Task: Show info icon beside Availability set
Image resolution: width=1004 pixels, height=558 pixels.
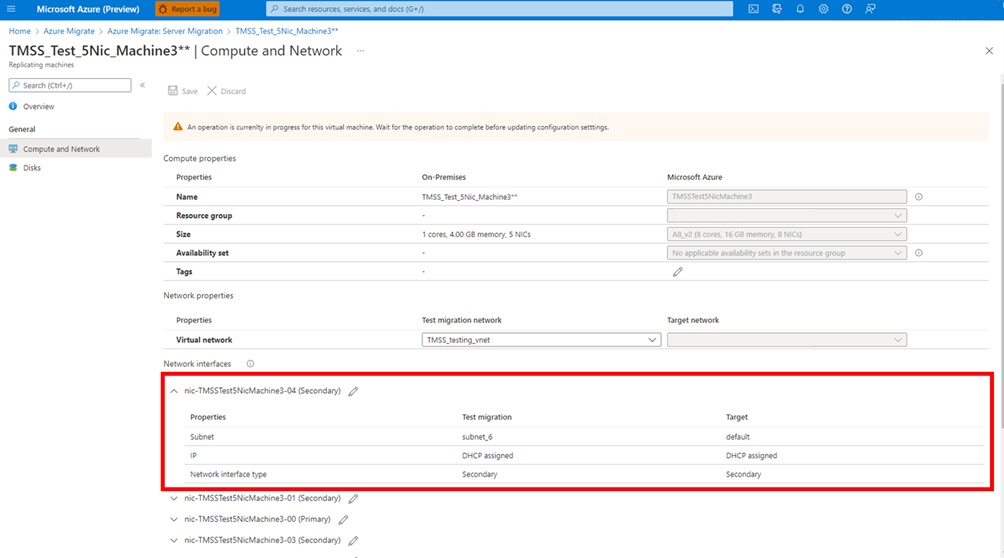Action: click(918, 253)
